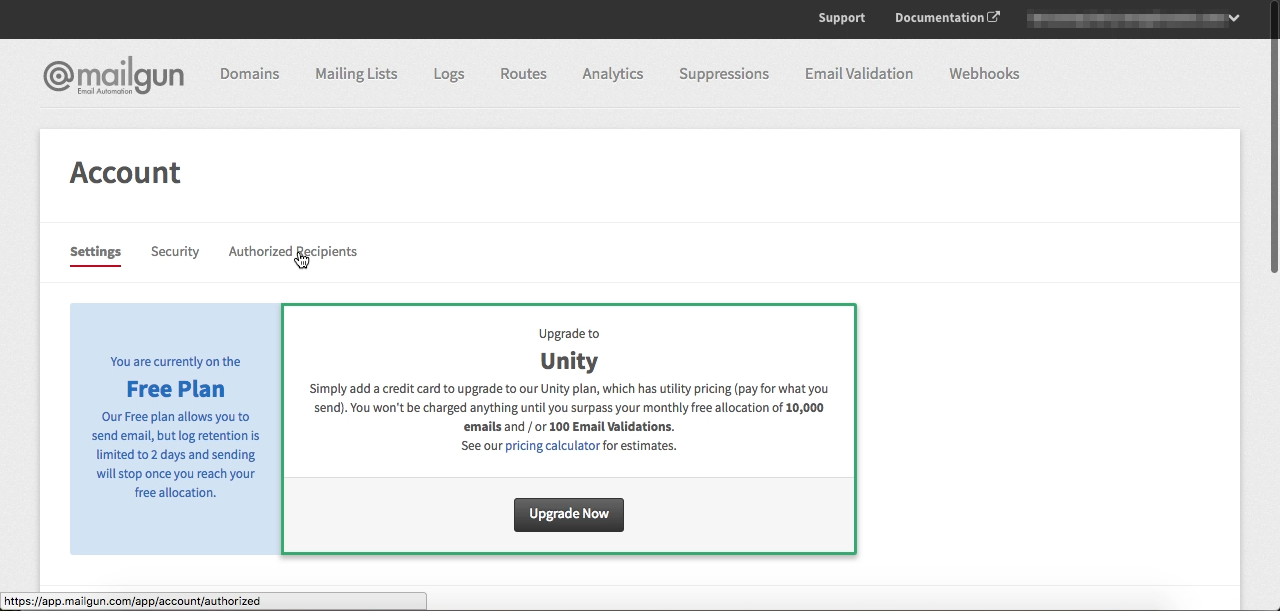Open the pricing calculator link
The width and height of the screenshot is (1280, 611).
[552, 446]
